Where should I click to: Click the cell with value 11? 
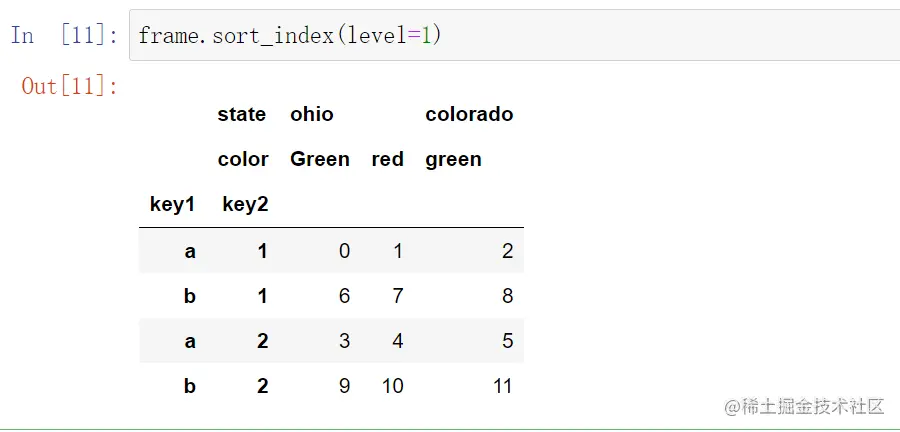[x=502, y=386]
